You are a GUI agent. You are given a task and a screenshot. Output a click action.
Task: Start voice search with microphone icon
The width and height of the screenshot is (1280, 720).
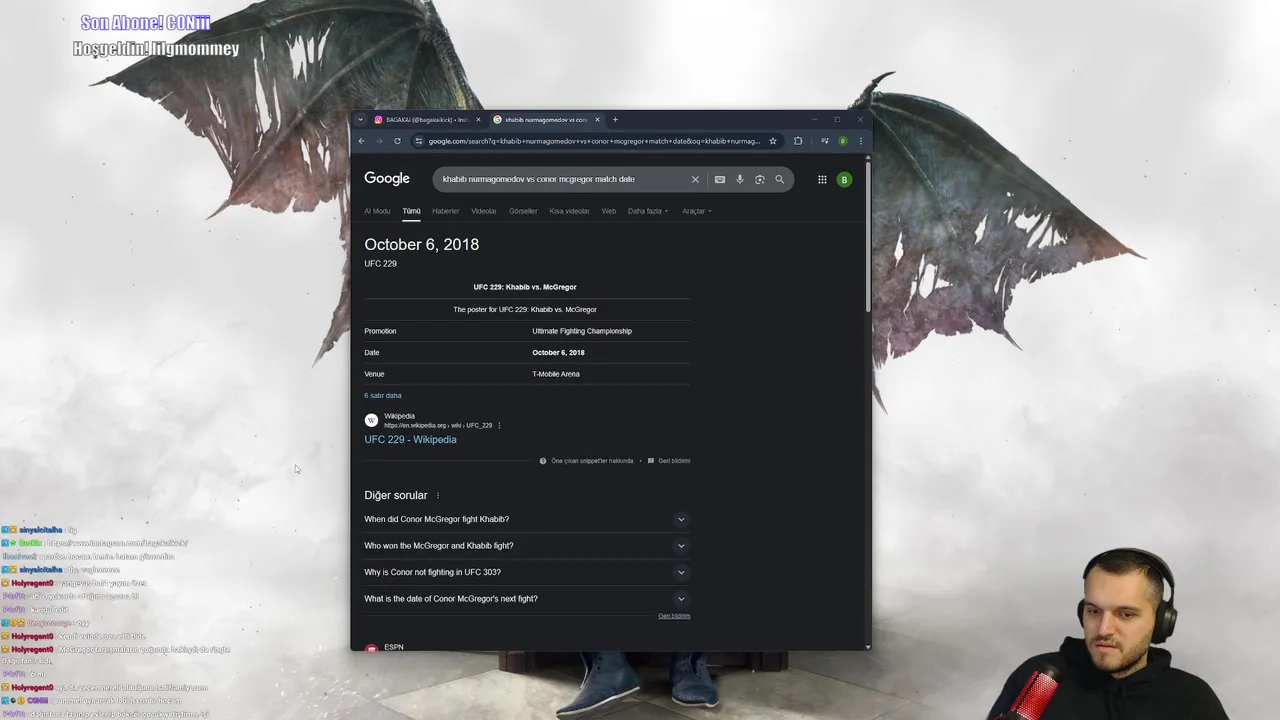(x=740, y=179)
